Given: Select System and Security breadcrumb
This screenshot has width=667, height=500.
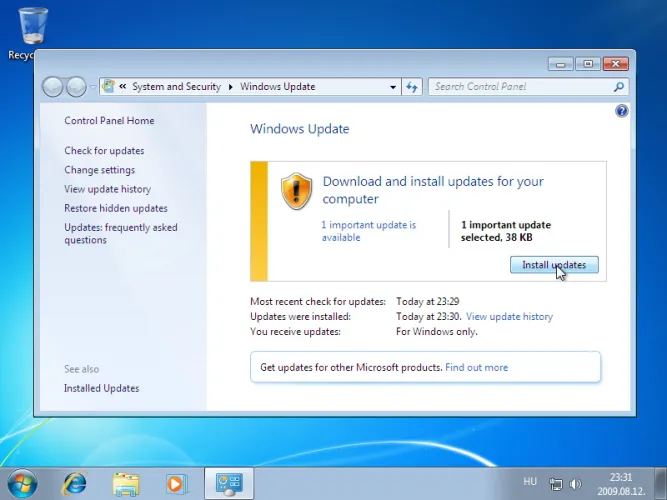Looking at the screenshot, I should (177, 86).
